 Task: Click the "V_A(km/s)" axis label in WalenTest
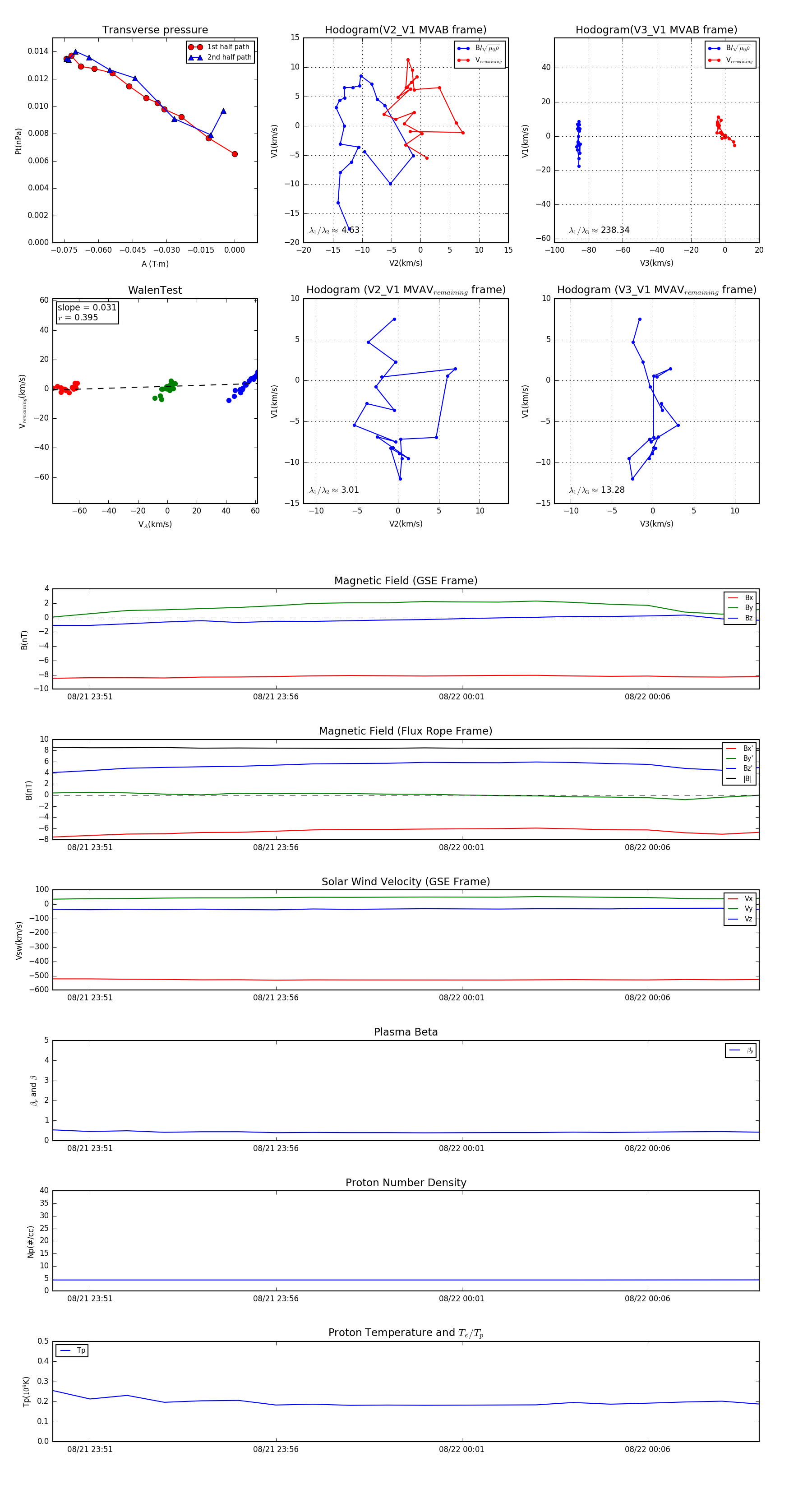tap(155, 524)
